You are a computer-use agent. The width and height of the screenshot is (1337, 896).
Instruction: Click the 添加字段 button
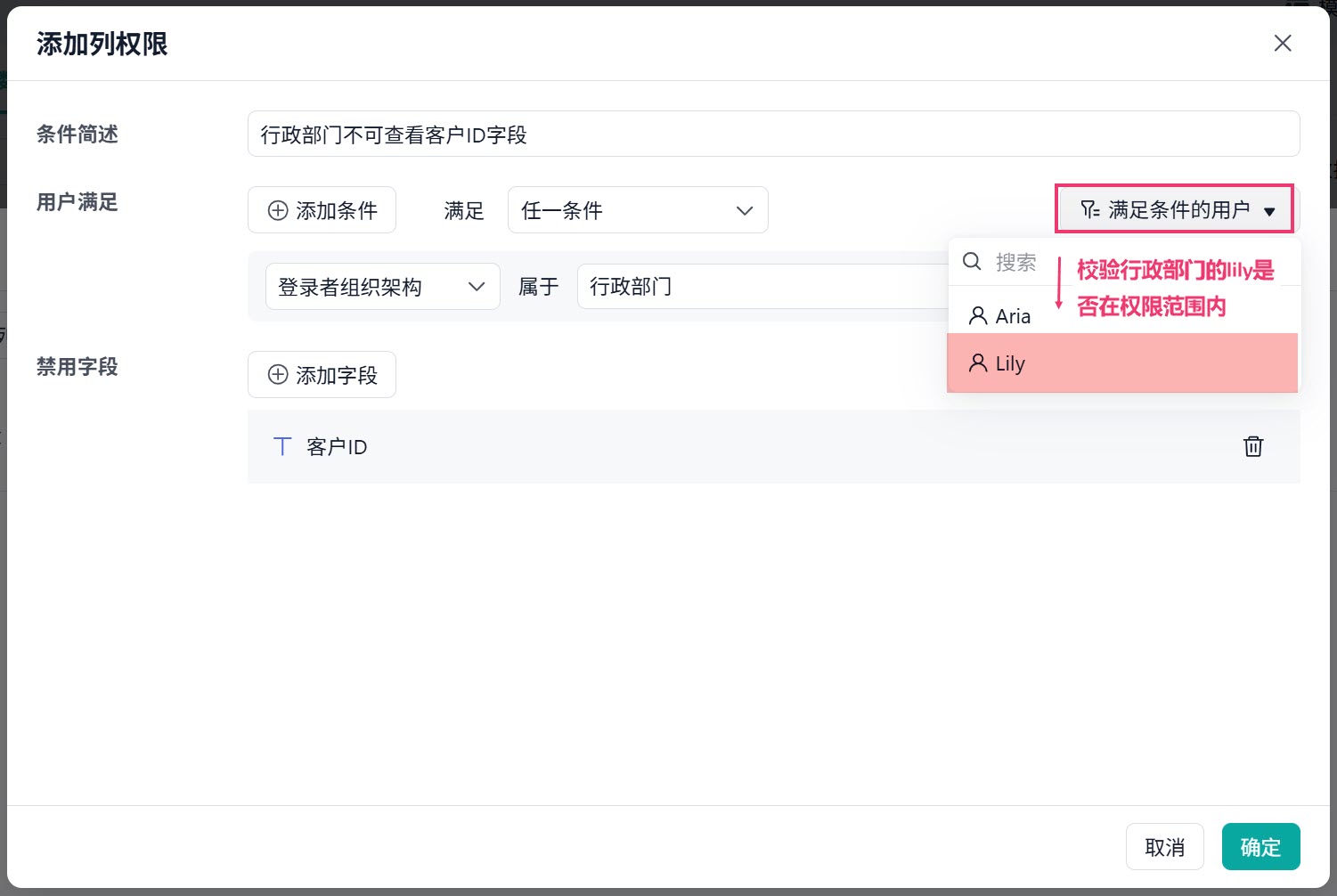[322, 375]
